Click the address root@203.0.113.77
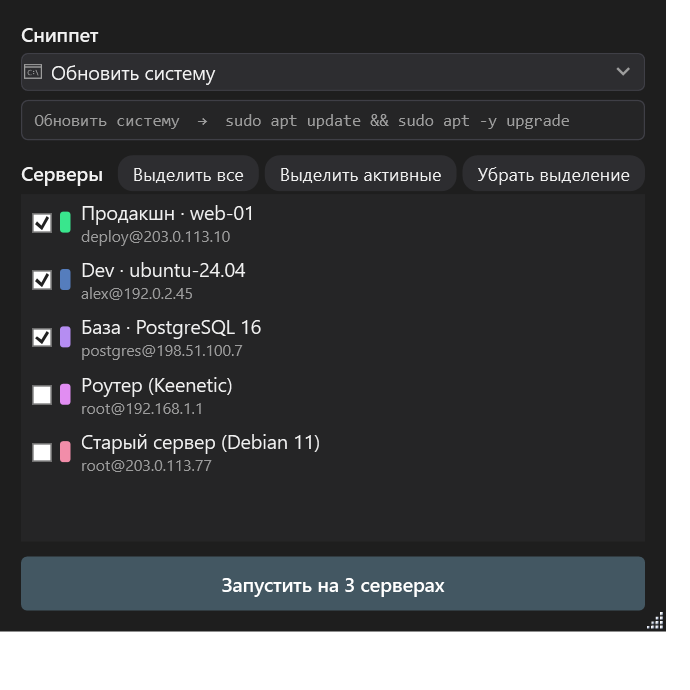690x690 pixels. [x=146, y=466]
